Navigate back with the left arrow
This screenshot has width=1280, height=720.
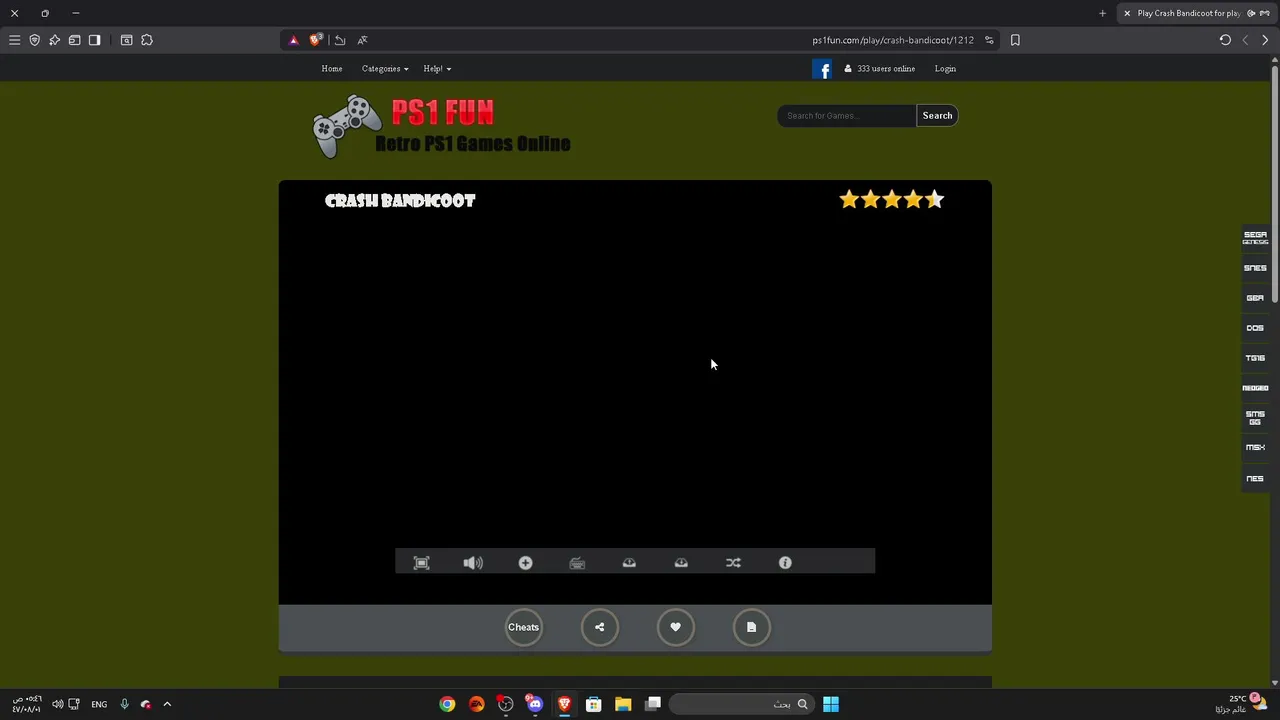(1245, 40)
